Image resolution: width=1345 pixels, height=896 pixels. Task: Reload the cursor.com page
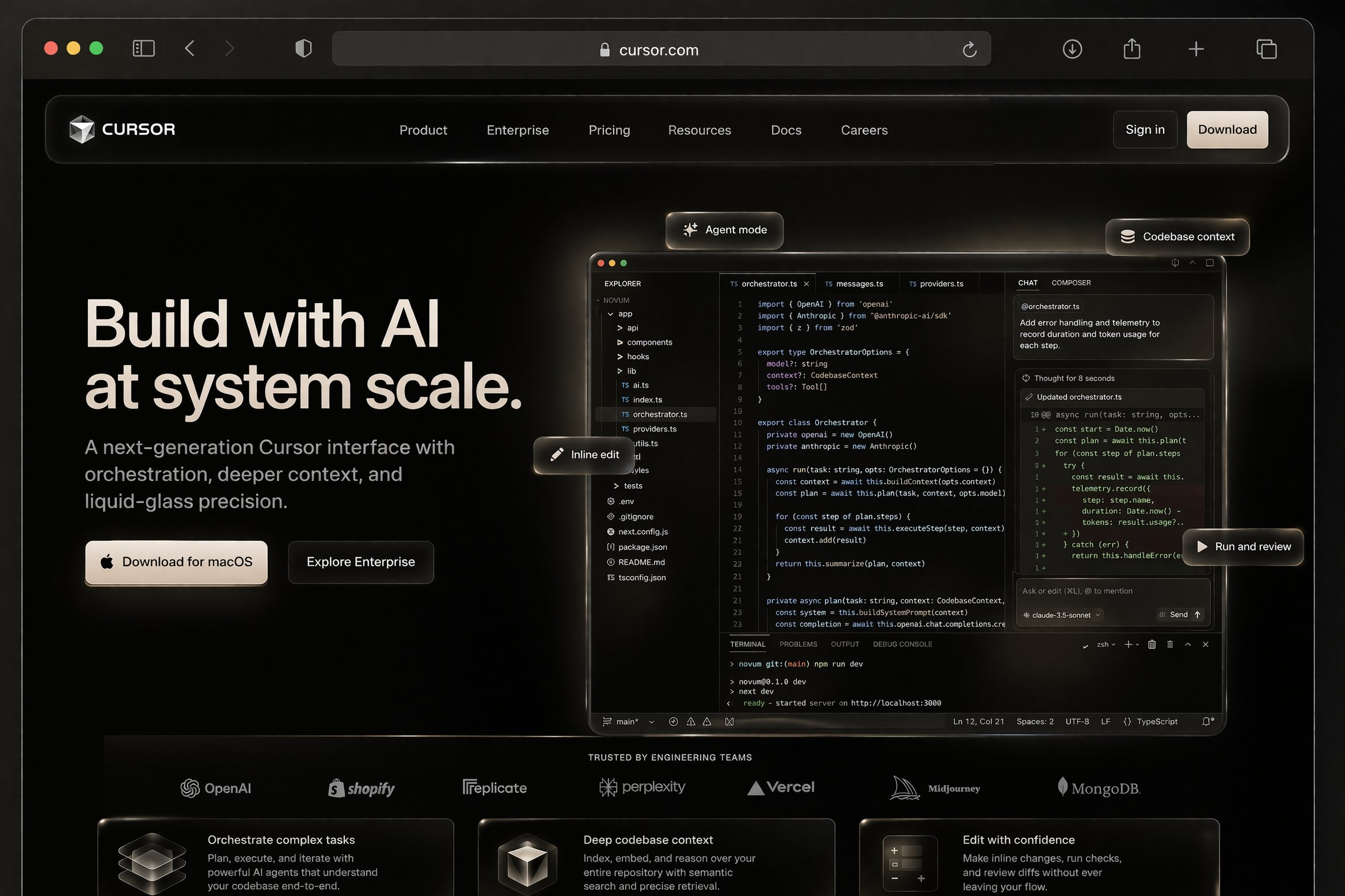[x=969, y=50]
